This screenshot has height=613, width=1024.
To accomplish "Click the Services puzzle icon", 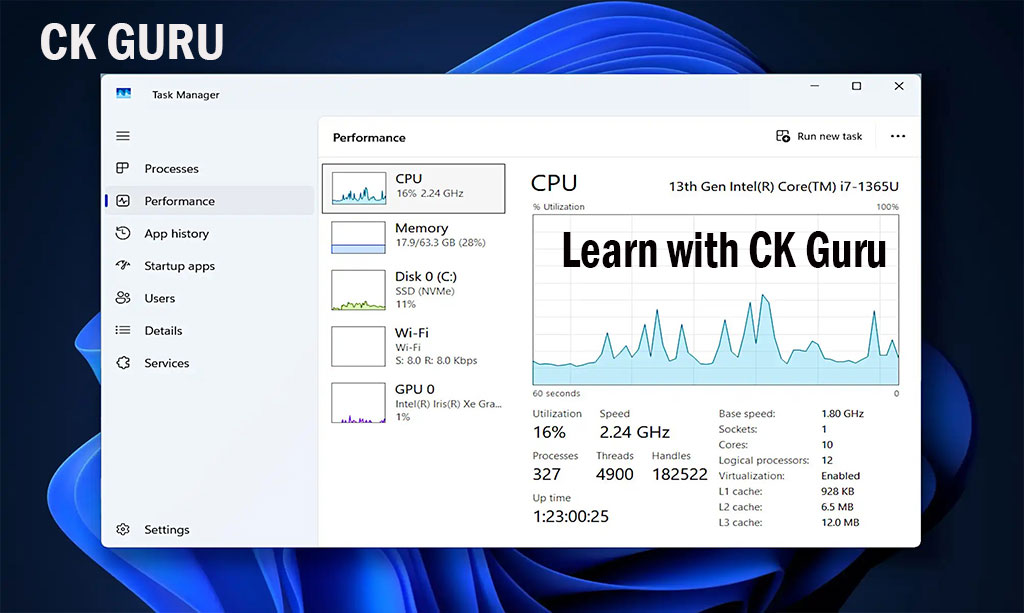I will click(x=123, y=362).
